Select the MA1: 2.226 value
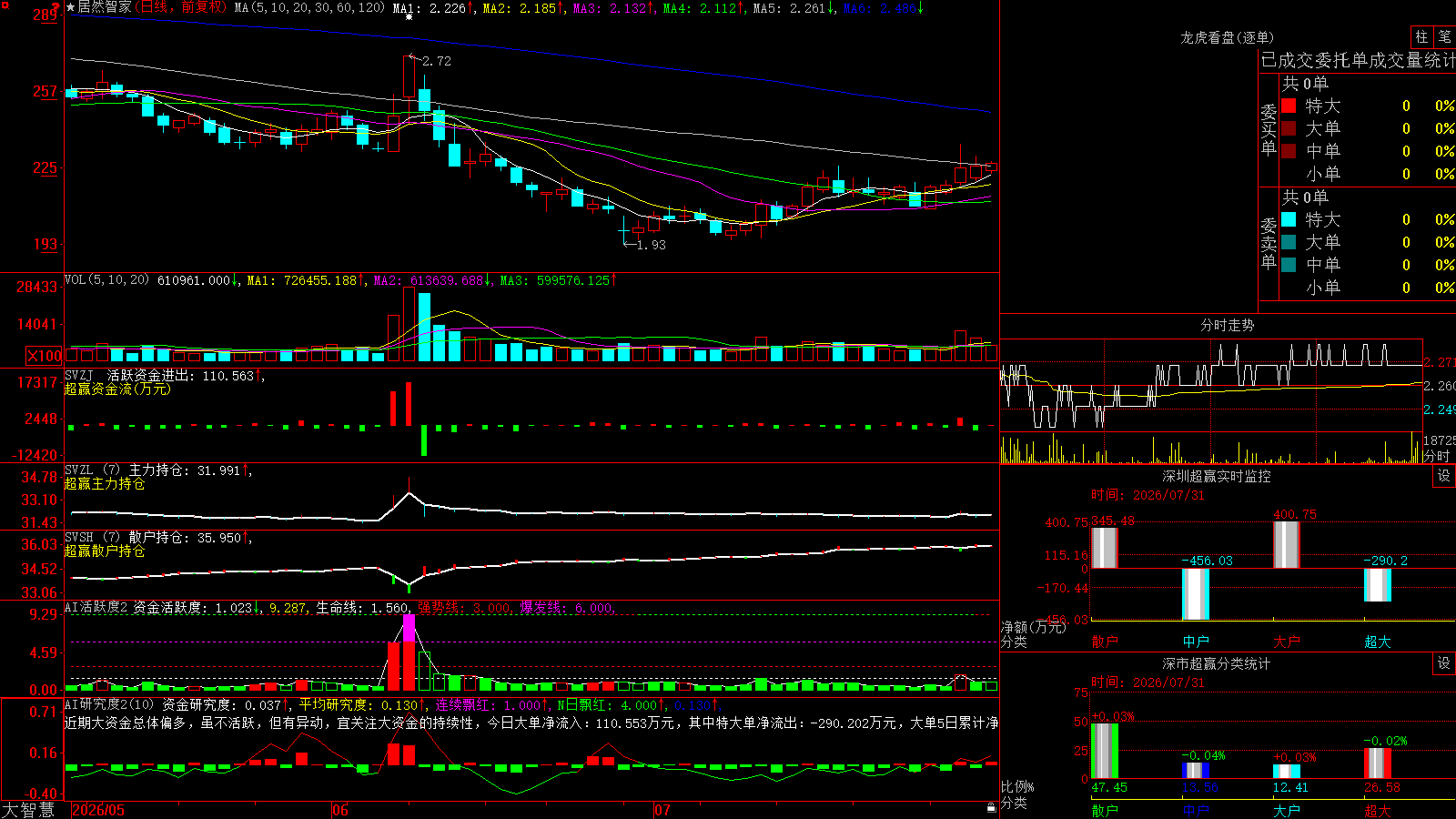The width and height of the screenshot is (1456, 819). 433,8
